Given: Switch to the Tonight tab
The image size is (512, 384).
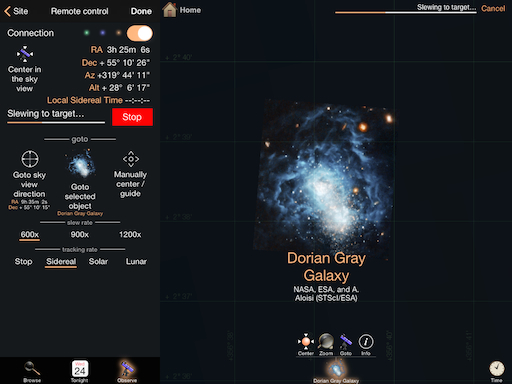Looking at the screenshot, I should (80, 372).
